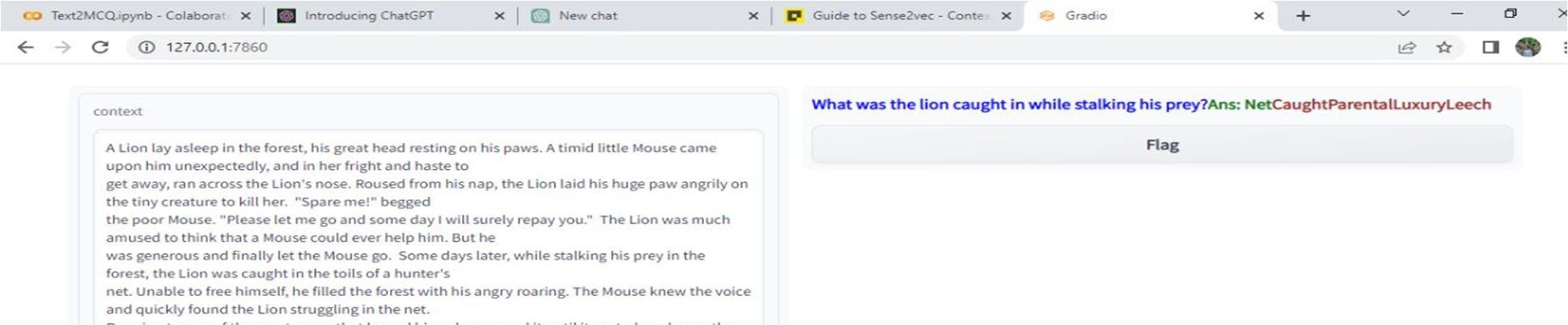Switch to the New chat tab
The height and width of the screenshot is (325, 1568).
(645, 15)
